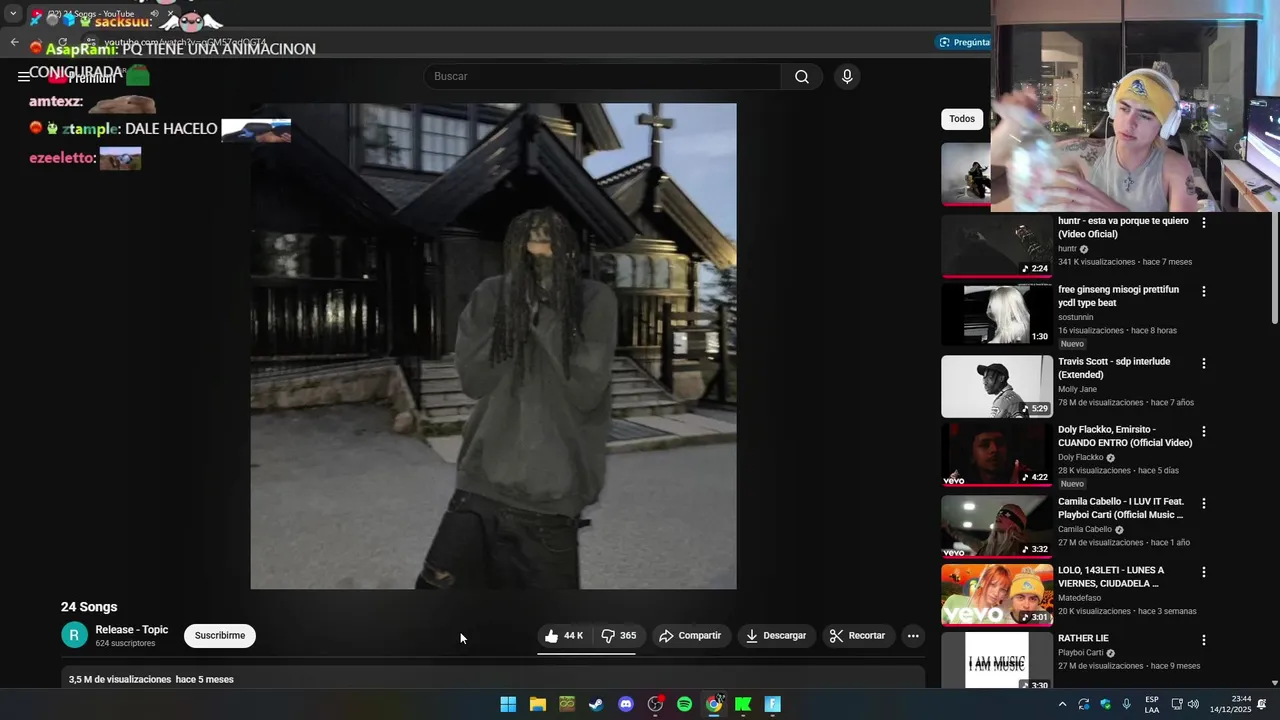1280x720 pixels.
Task: Open the tab search chevron dropdown
Action: [x=13, y=14]
